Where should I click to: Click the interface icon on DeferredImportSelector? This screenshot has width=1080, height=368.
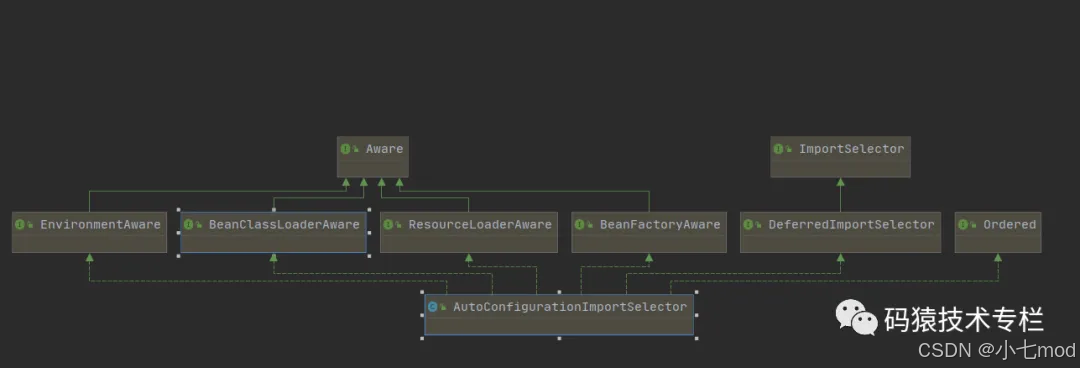point(749,225)
